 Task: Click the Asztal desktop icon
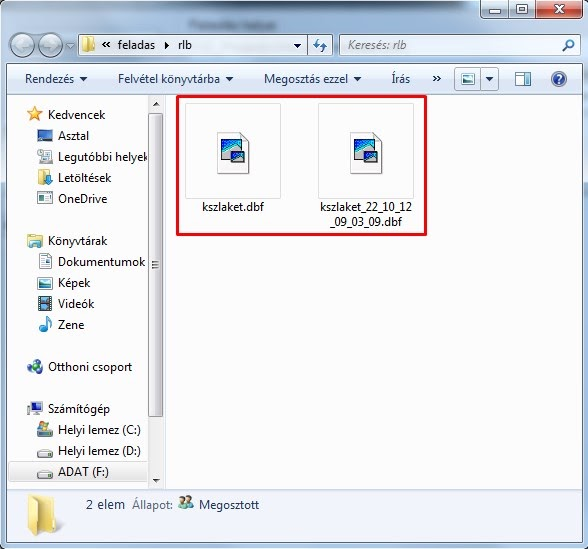[45, 135]
